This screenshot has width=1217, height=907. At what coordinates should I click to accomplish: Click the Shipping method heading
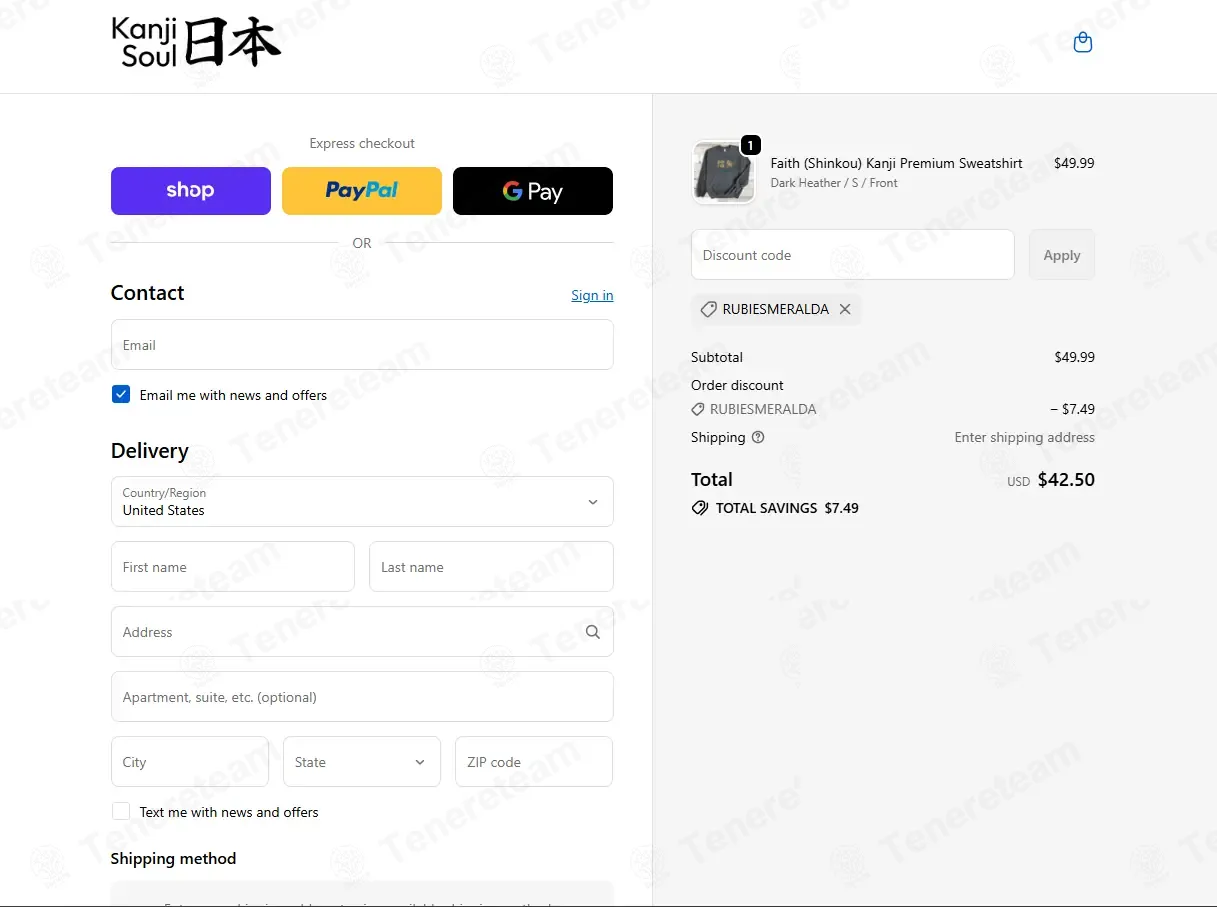click(173, 859)
